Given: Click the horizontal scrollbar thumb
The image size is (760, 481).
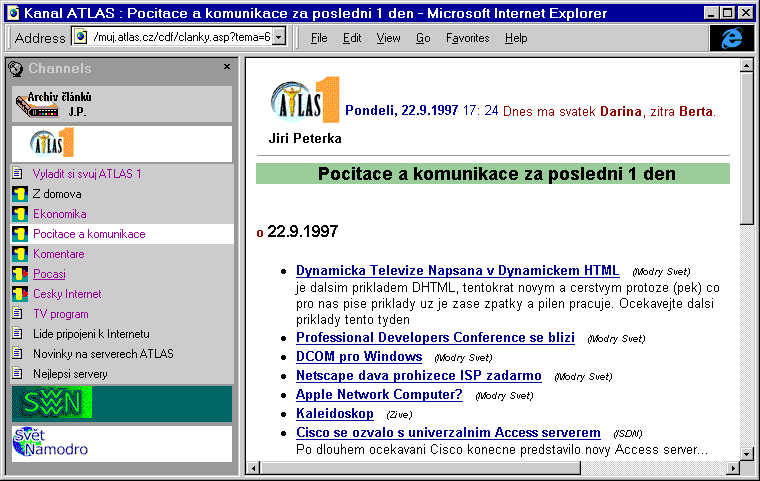Looking at the screenshot, I should tap(420, 468).
